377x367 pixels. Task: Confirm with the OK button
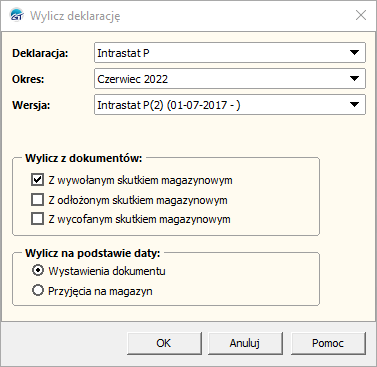point(164,343)
